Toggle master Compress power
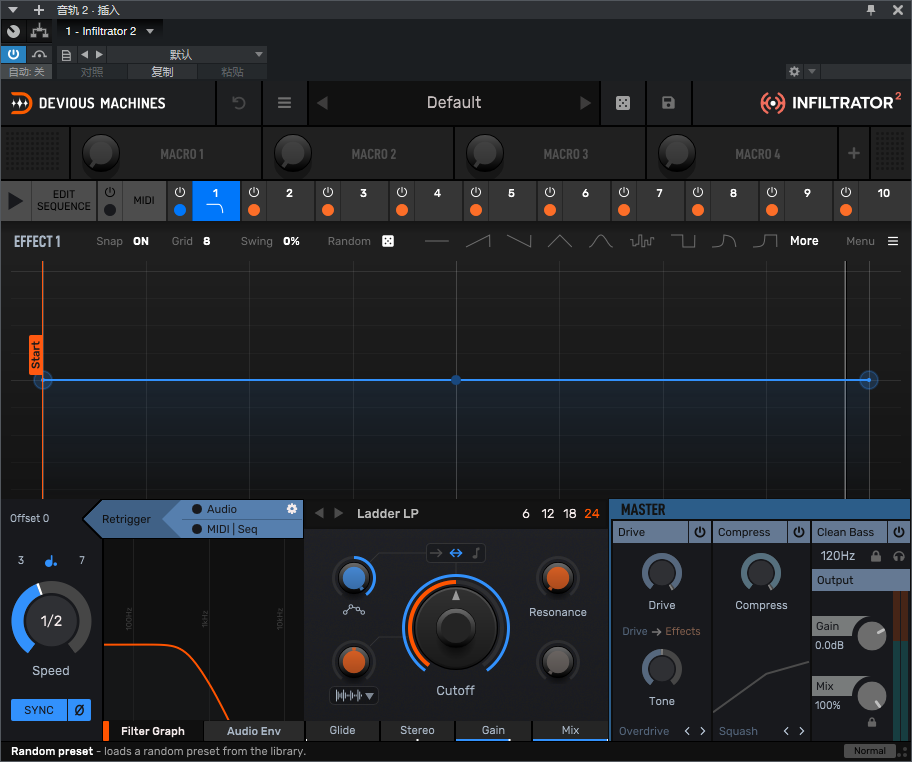The image size is (912, 762). coord(799,532)
